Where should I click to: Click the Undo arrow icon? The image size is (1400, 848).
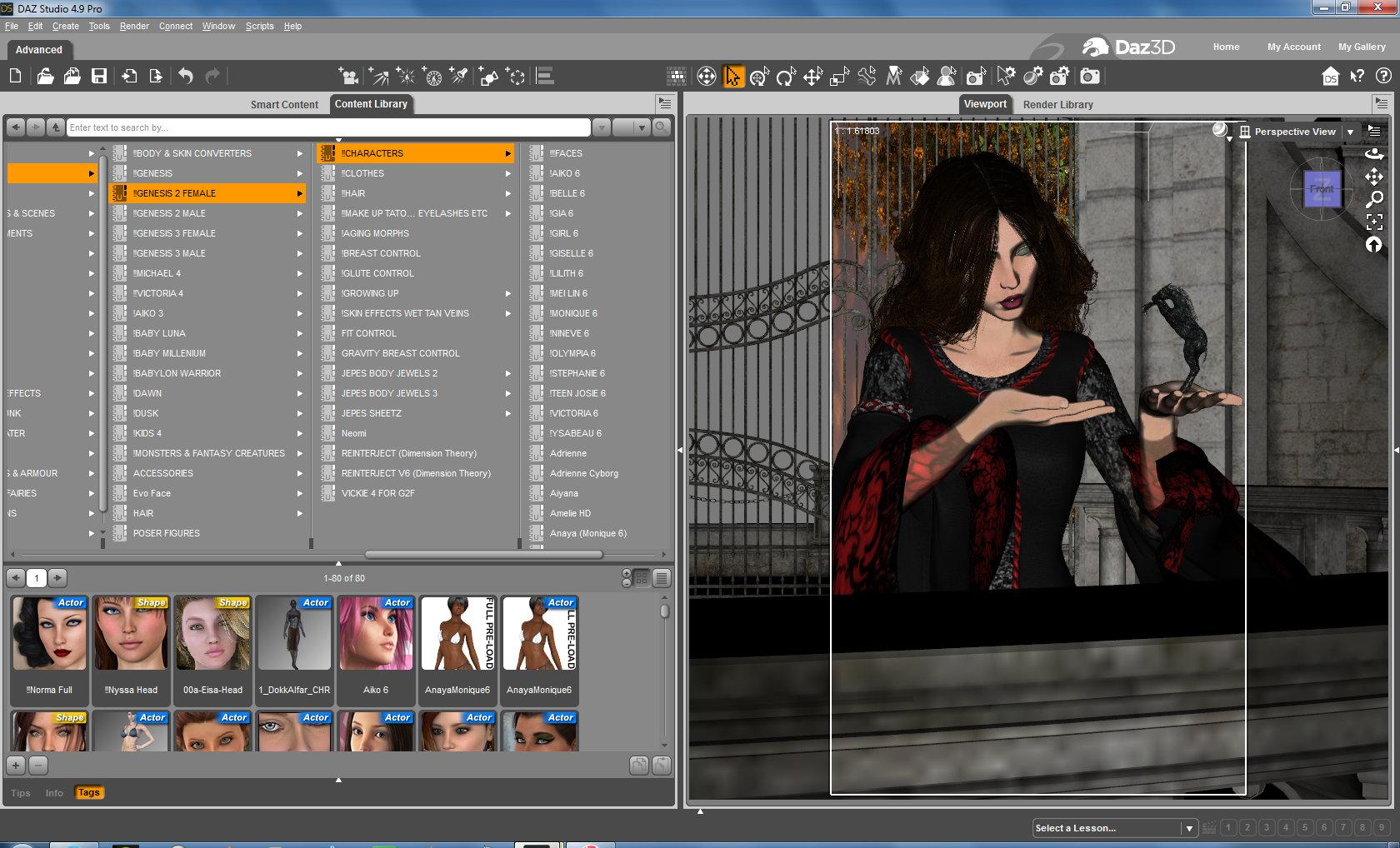(185, 77)
